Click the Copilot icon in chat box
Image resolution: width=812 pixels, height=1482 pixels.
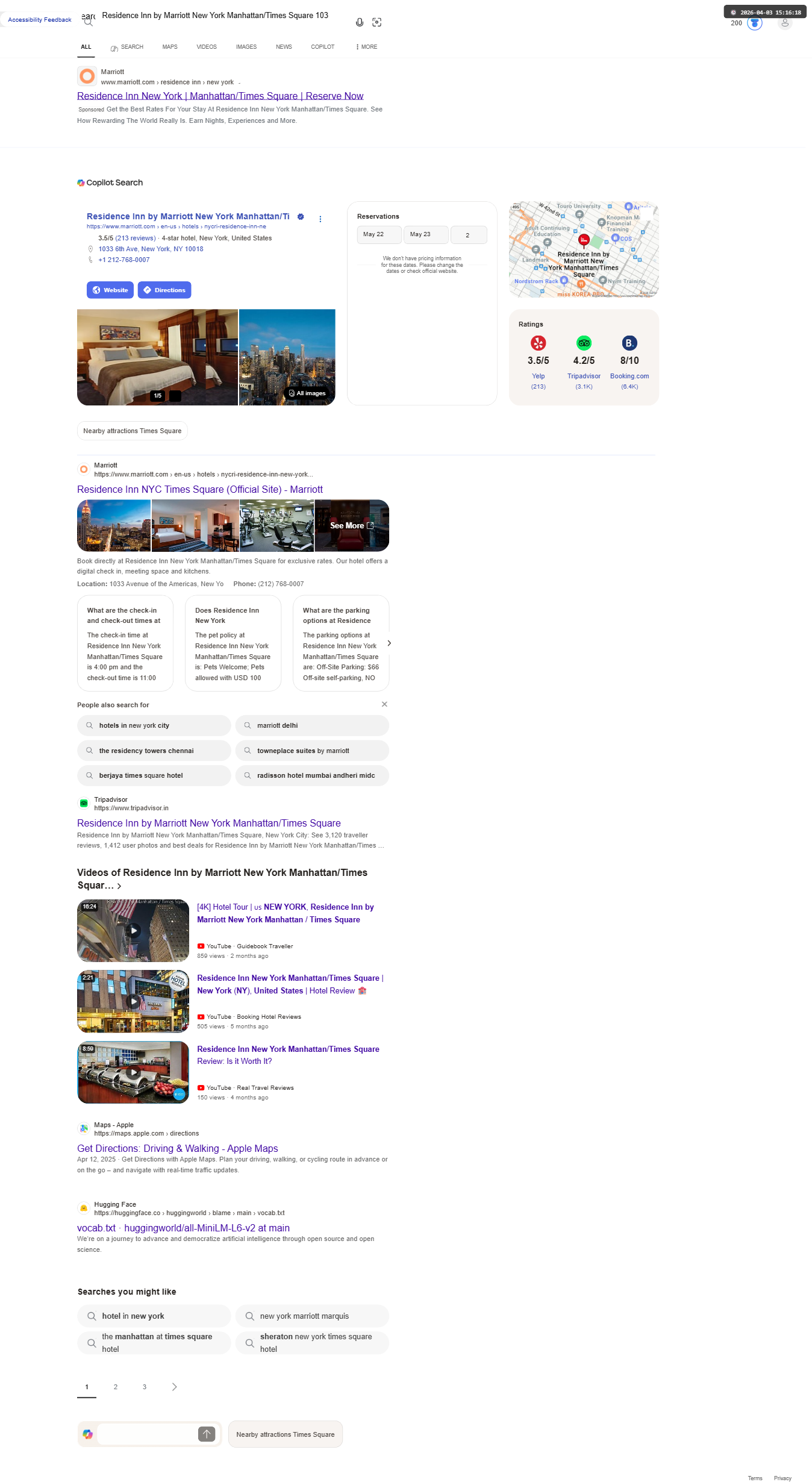(x=88, y=1434)
